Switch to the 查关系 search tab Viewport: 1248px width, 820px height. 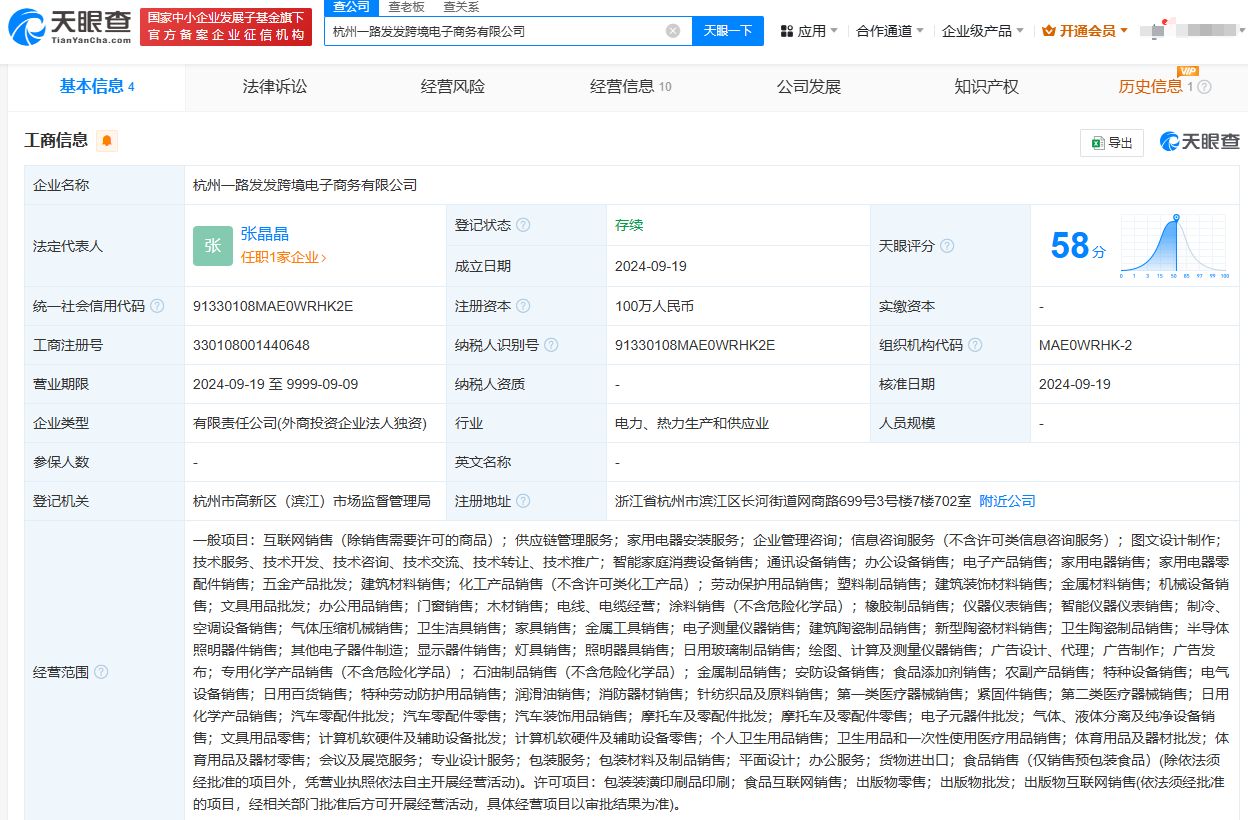(461, 7)
